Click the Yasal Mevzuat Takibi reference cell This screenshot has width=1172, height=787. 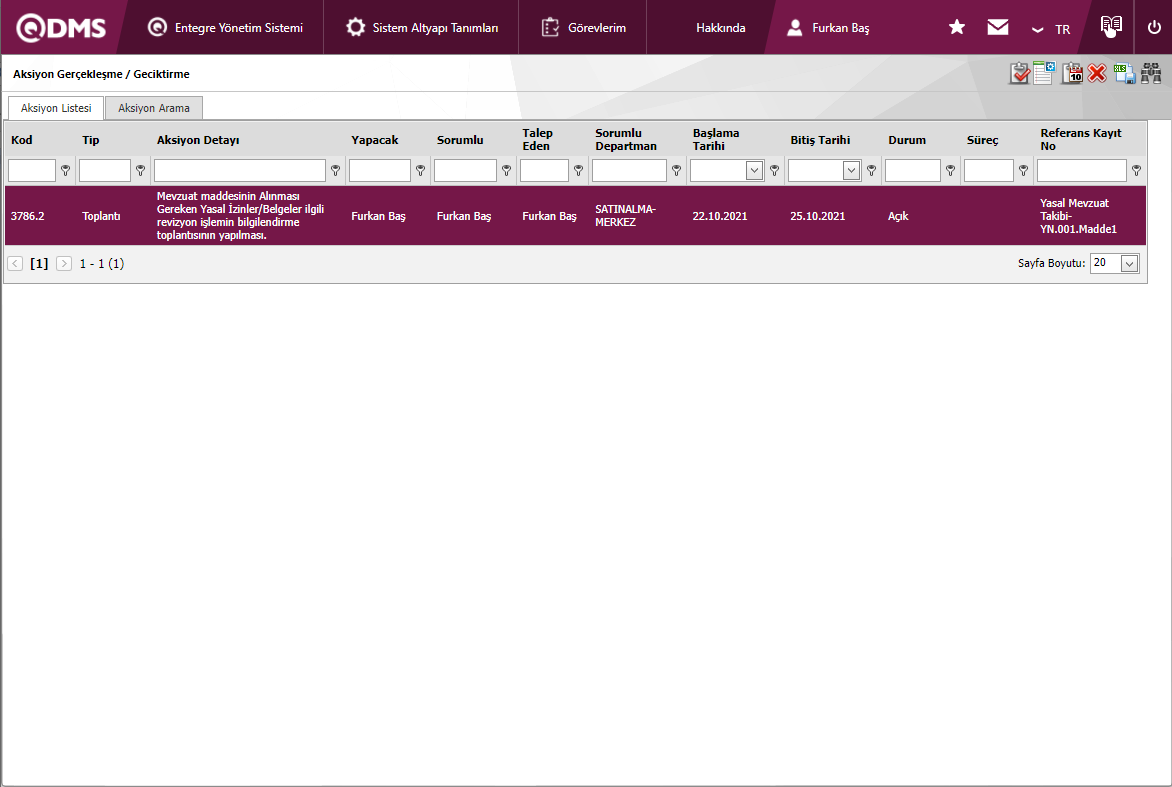(x=1078, y=216)
